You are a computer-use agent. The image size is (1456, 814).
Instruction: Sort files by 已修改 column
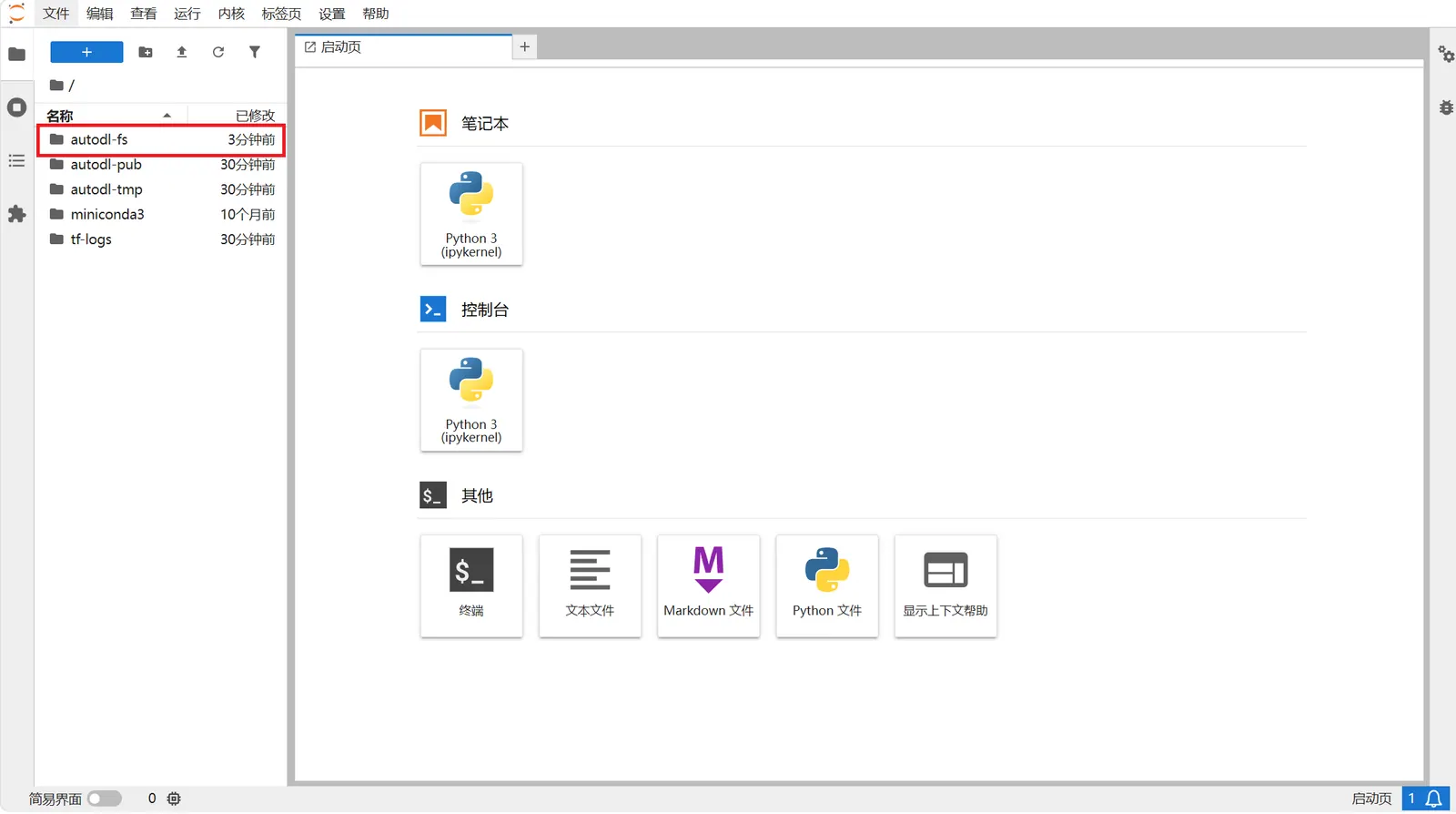pos(255,116)
